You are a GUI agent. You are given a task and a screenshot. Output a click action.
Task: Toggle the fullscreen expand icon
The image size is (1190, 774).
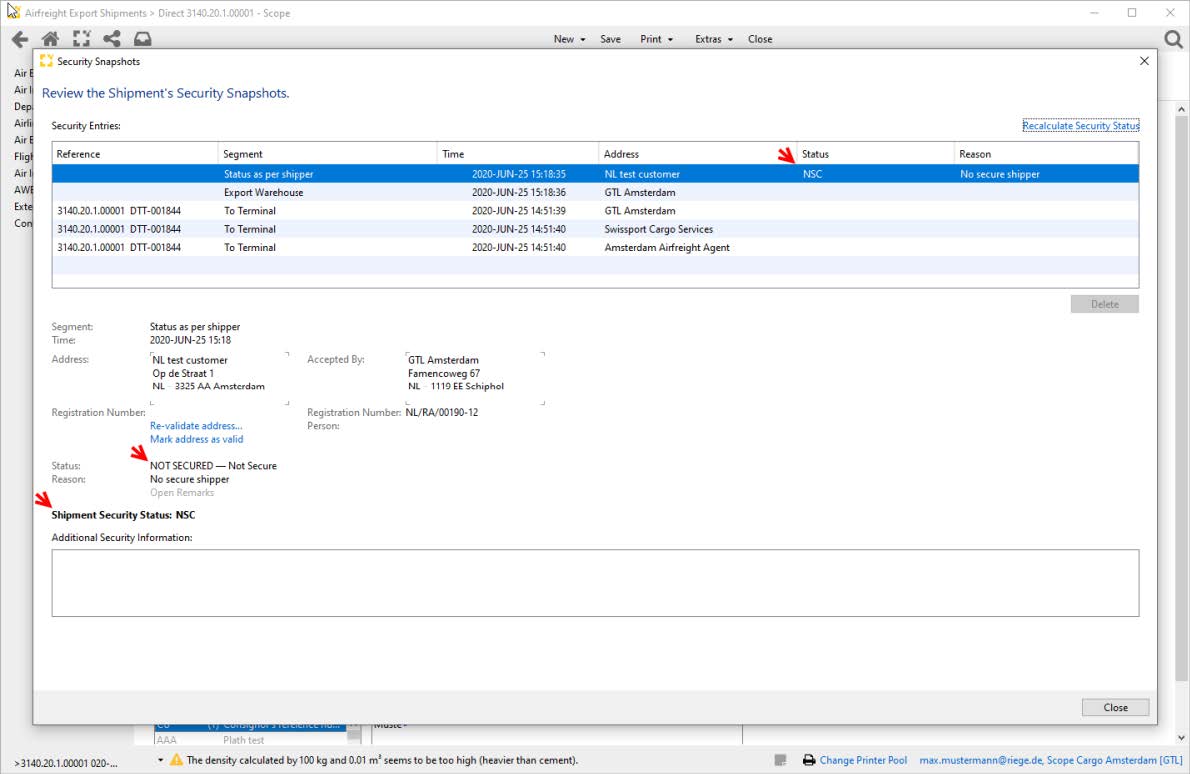click(81, 39)
